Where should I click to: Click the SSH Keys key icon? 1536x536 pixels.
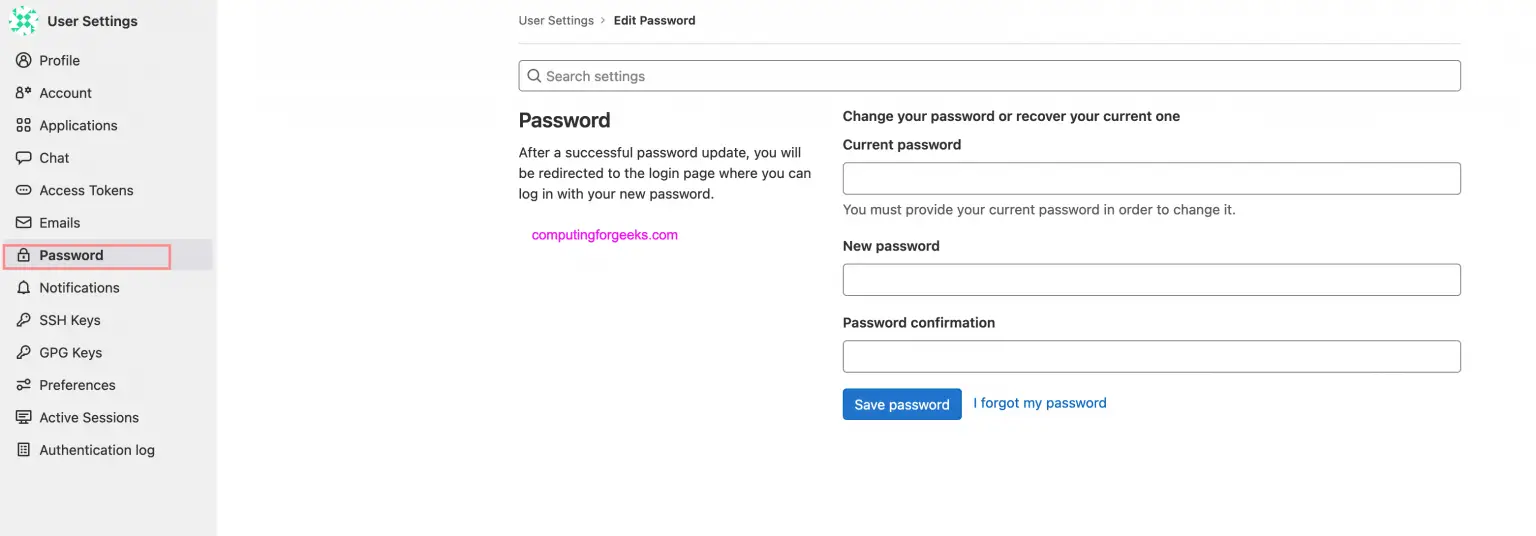pos(24,320)
